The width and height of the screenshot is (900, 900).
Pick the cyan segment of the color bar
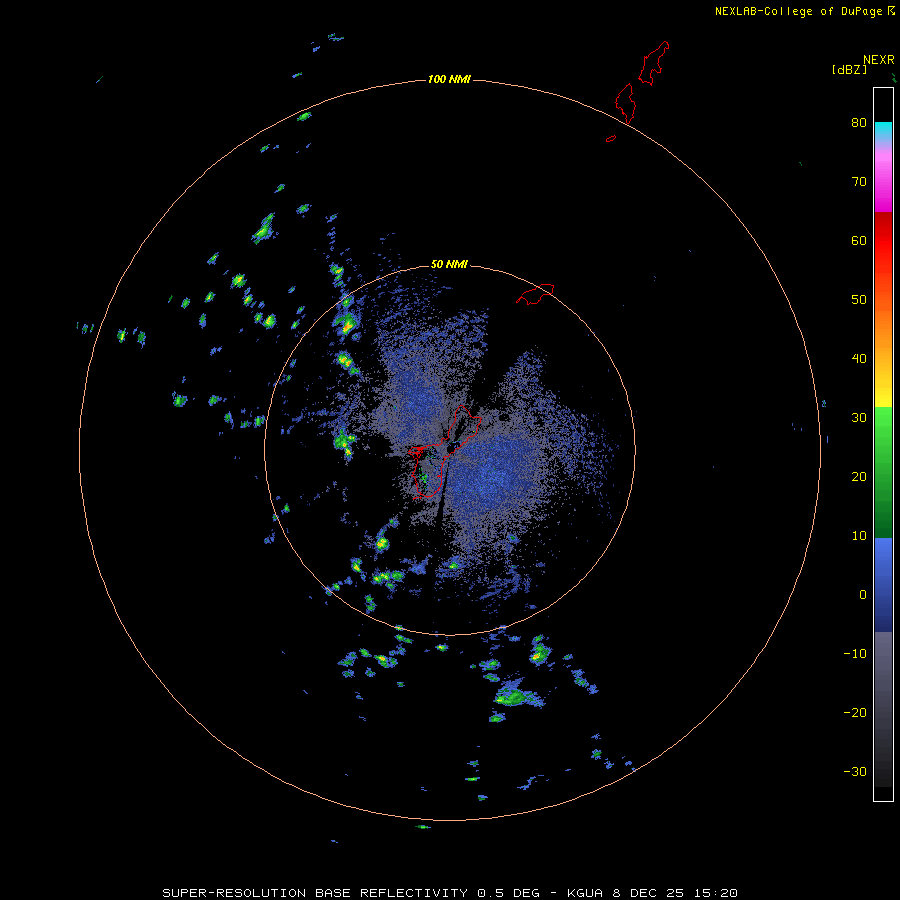point(883,130)
